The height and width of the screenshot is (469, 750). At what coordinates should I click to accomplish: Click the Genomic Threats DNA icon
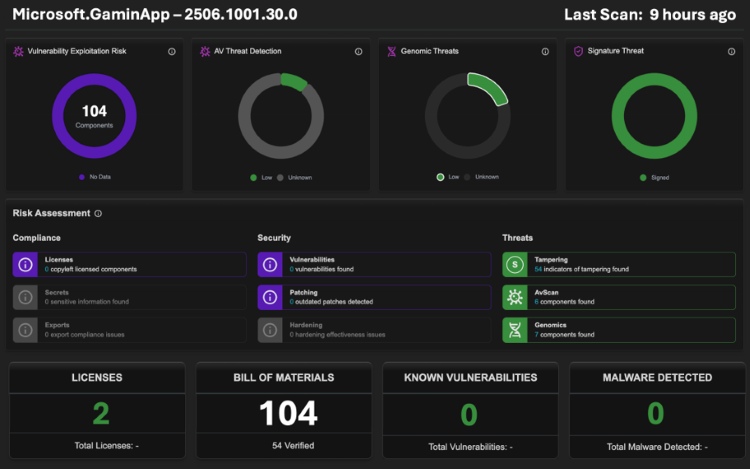[x=391, y=51]
